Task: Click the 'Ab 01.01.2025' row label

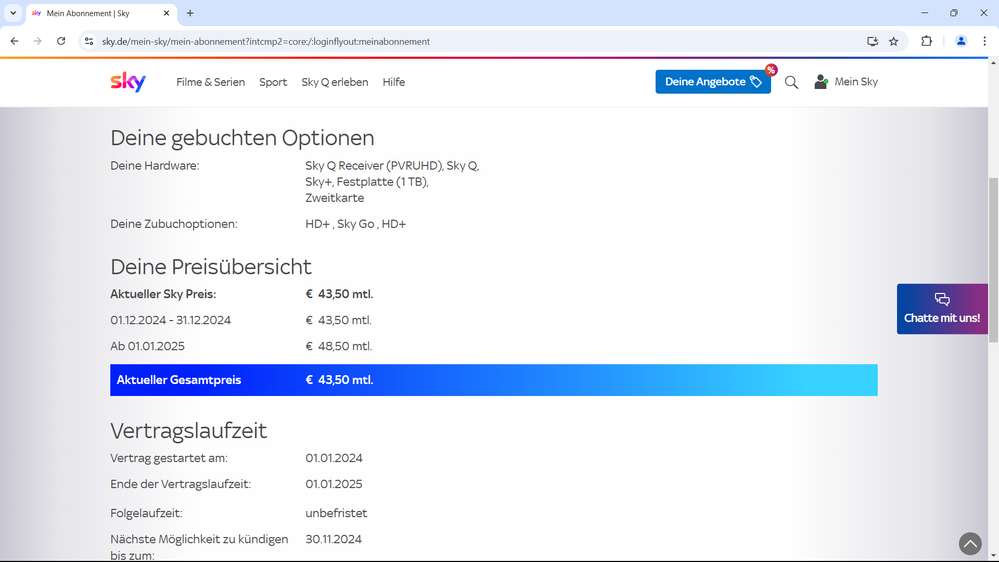Action: click(147, 346)
